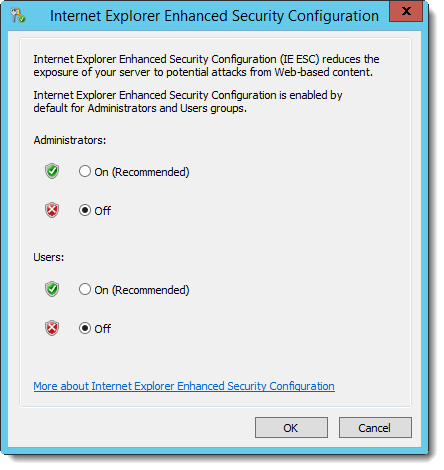
Task: Click "On (Recommended)" label text under Administrators
Action: [142, 172]
